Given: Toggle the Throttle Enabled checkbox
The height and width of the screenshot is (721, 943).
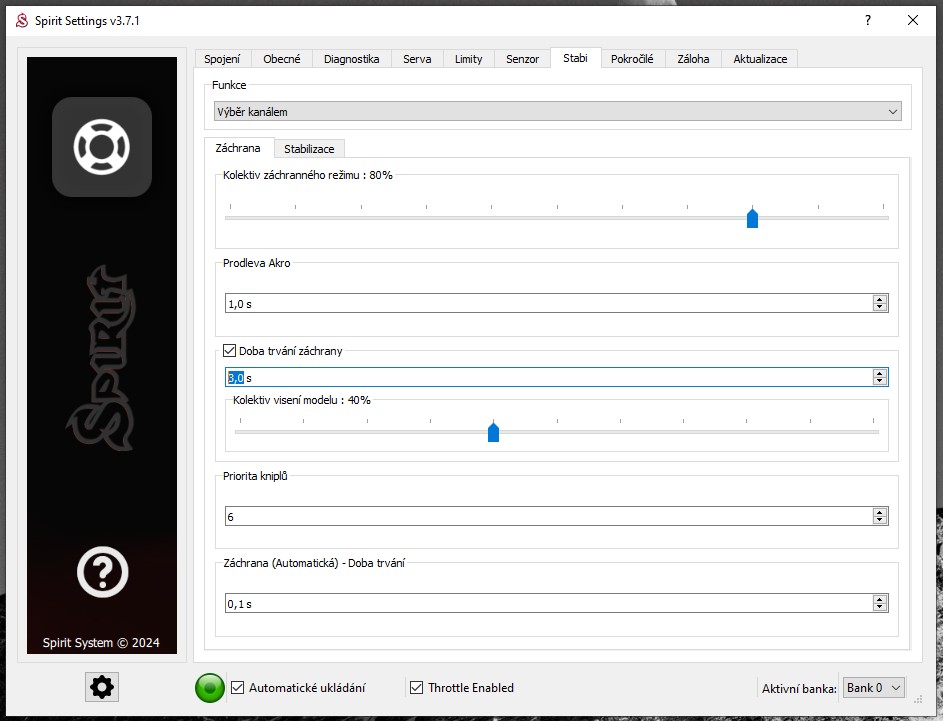Looking at the screenshot, I should coord(416,688).
